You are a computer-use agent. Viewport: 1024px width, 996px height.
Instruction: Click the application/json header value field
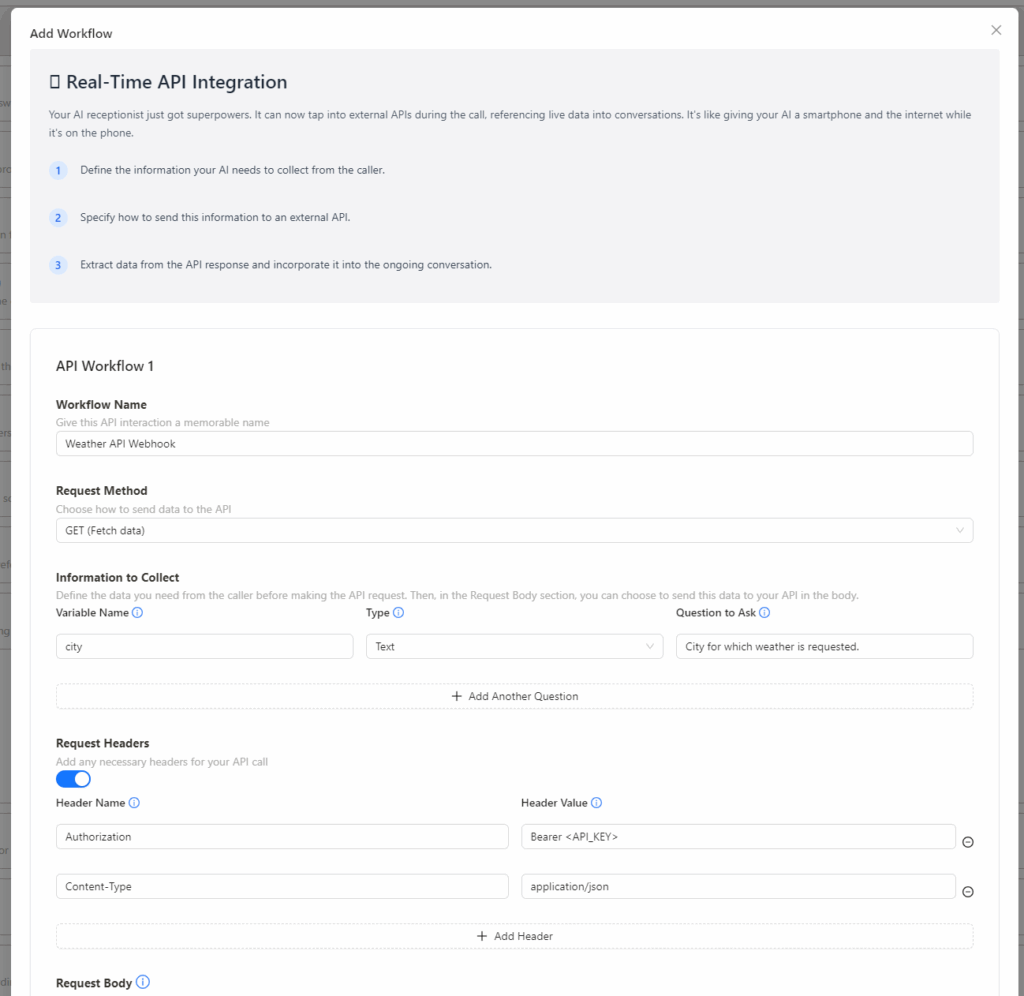click(x=738, y=886)
